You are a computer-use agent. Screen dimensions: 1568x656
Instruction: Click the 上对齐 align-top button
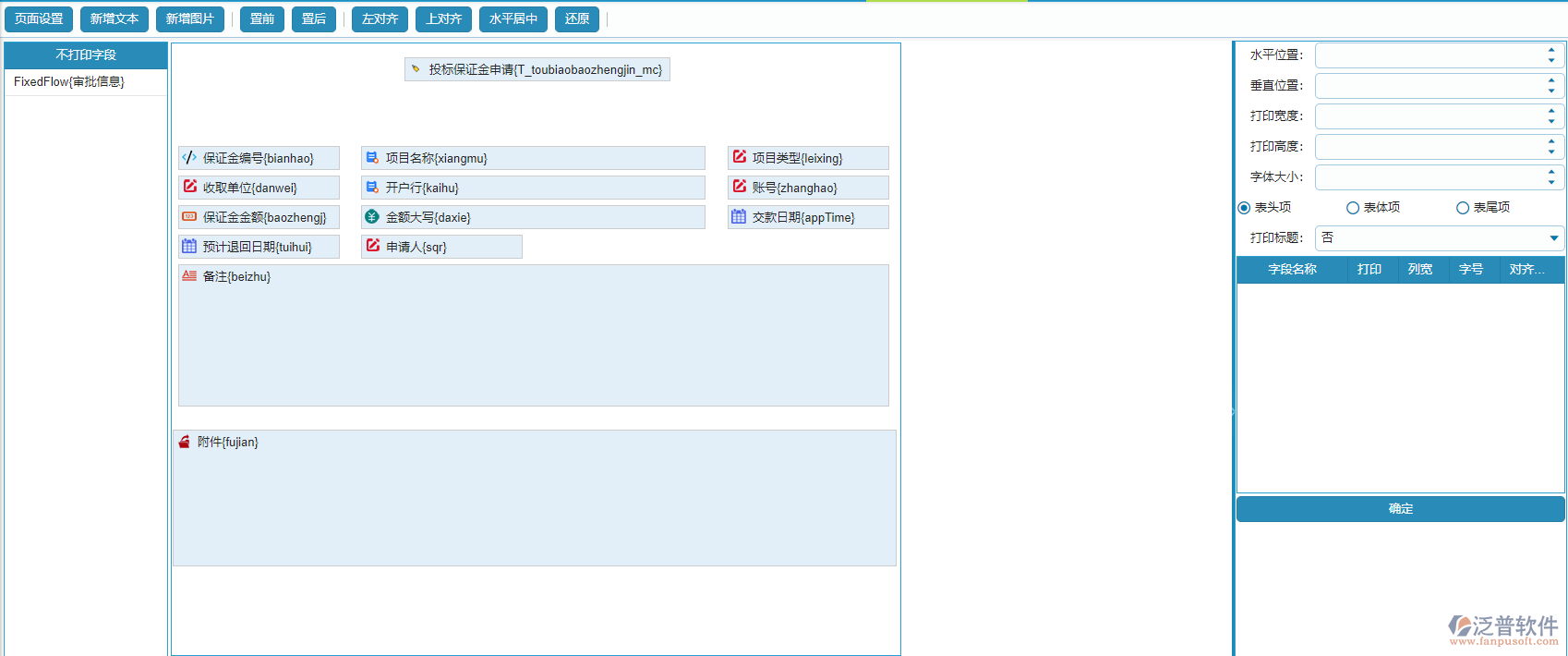pyautogui.click(x=444, y=18)
